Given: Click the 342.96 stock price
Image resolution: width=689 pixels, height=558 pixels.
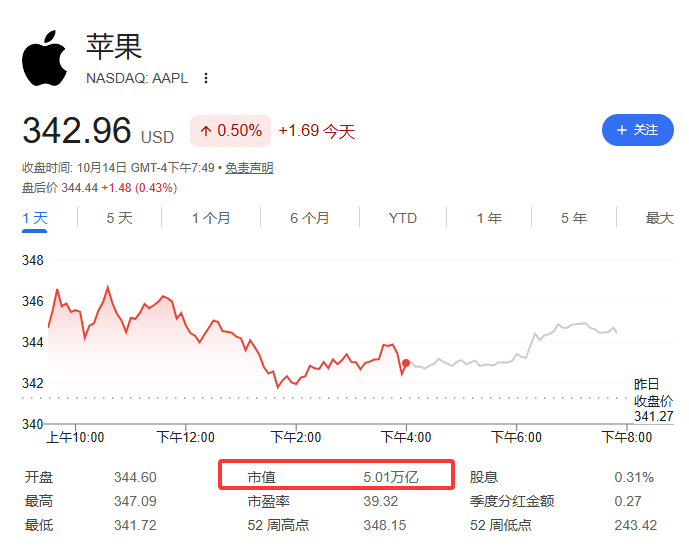Looking at the screenshot, I should point(77,130).
